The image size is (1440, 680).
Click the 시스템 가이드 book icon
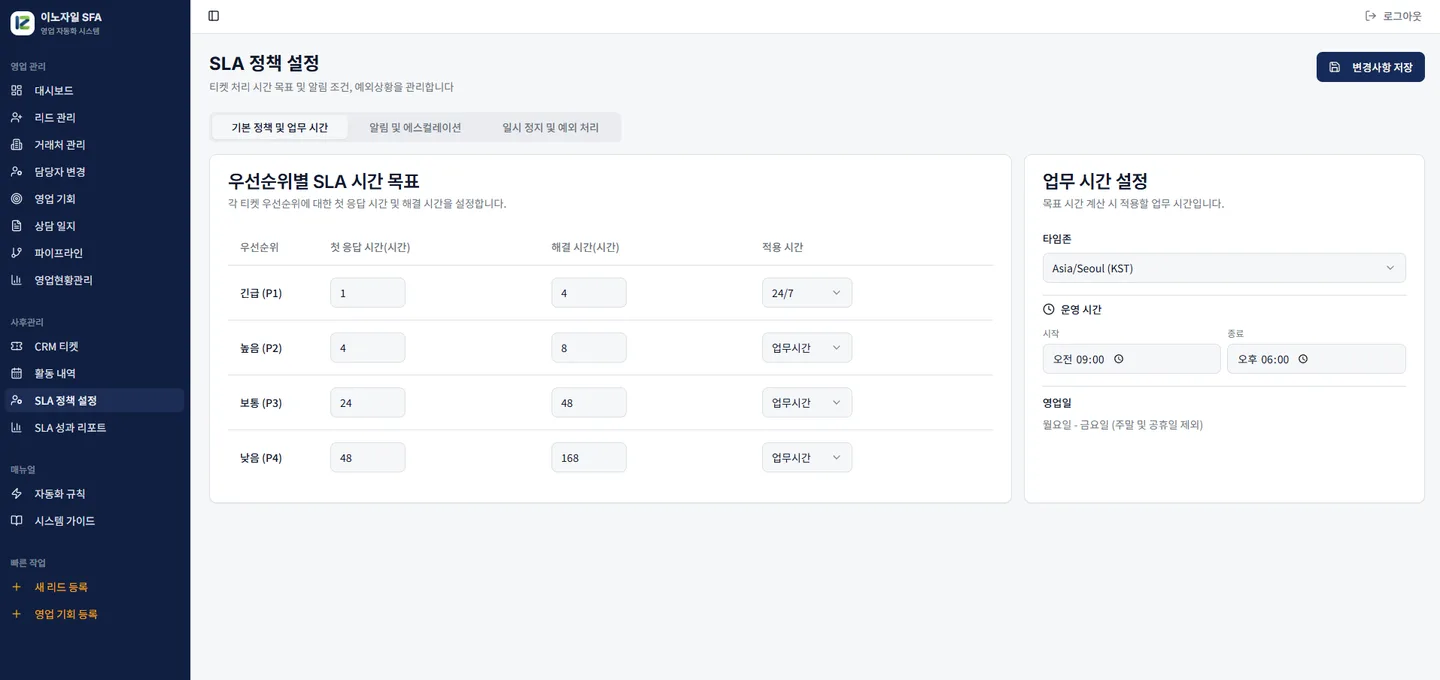click(16, 521)
